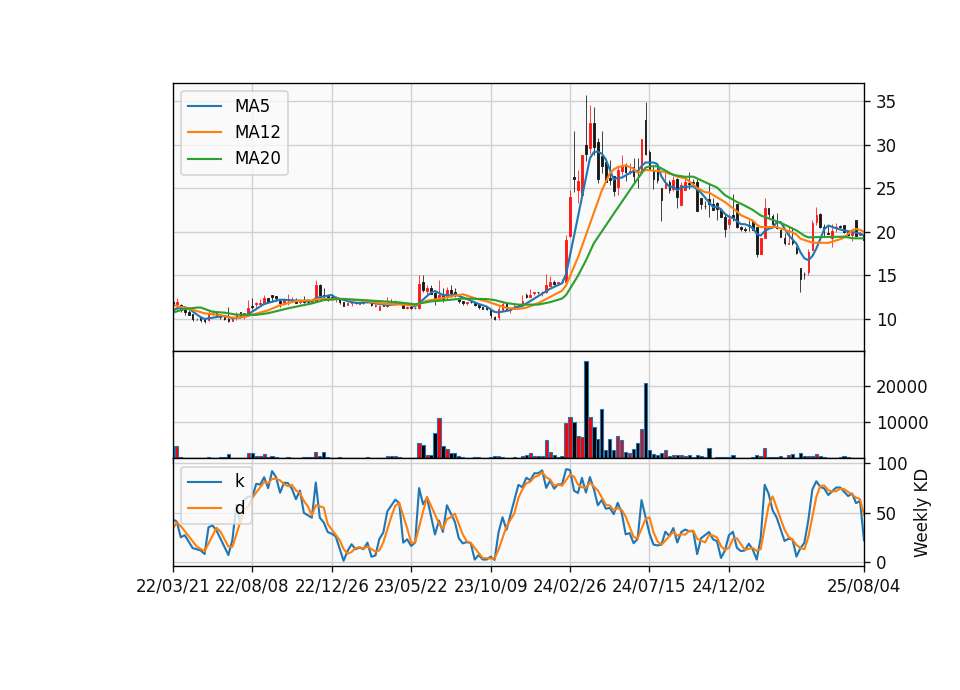Click the MA20 legend label
Screen dimensions: 960x690
(x=257, y=159)
